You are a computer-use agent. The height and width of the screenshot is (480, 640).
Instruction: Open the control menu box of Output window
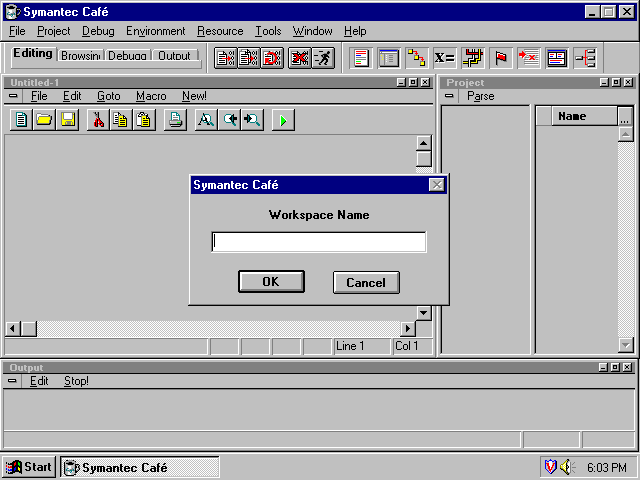12,381
